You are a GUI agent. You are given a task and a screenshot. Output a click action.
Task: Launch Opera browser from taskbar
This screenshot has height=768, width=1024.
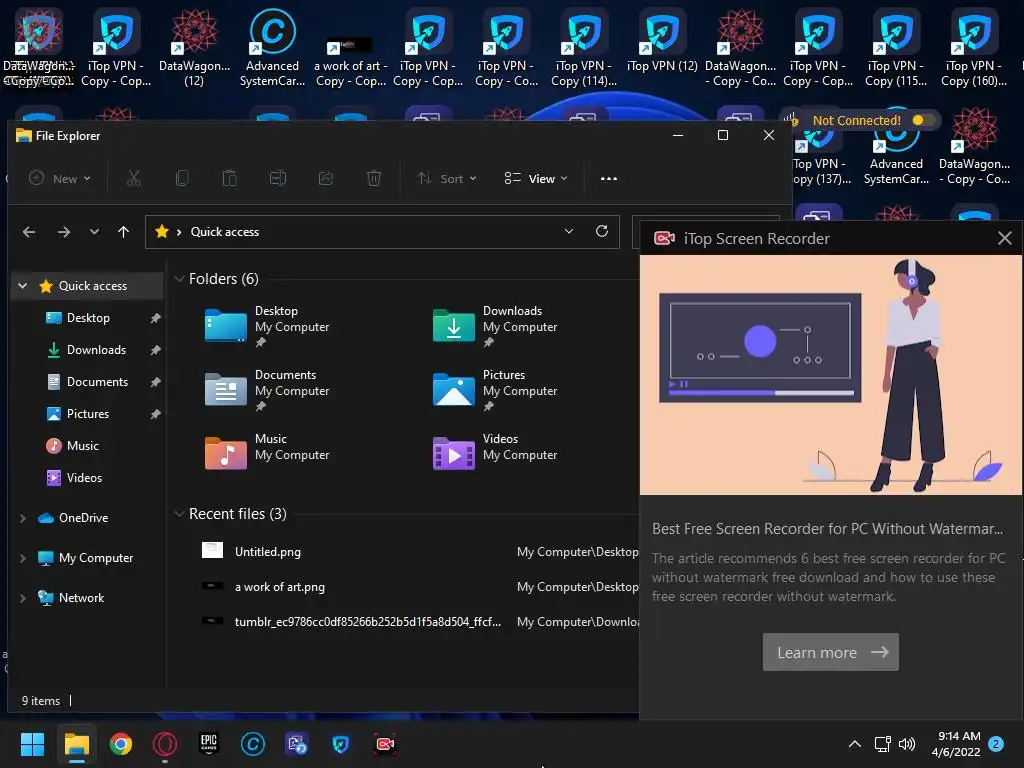(x=165, y=744)
